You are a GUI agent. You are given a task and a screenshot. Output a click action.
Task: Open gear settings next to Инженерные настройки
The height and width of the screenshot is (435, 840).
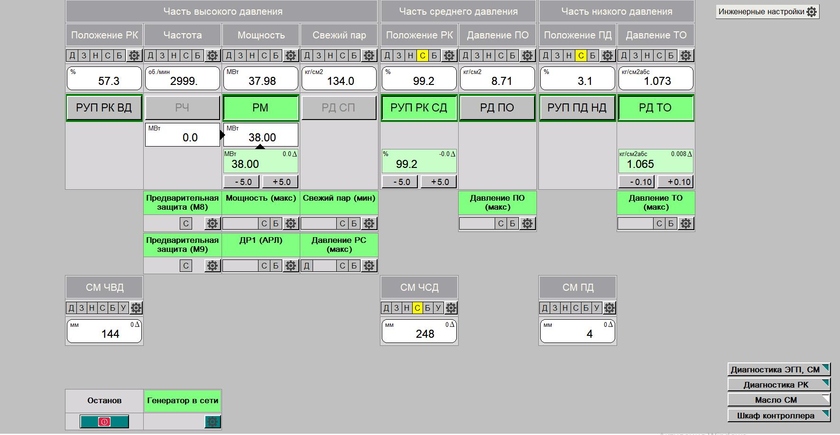(811, 12)
